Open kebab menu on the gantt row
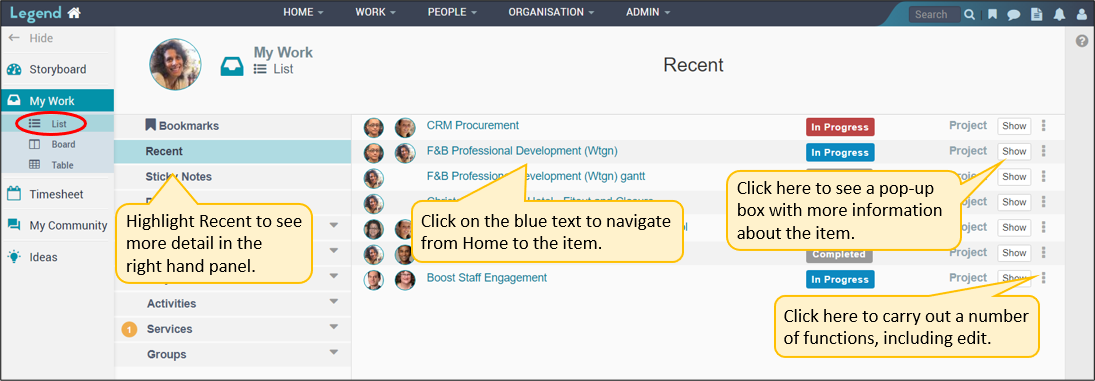Screen dimensions: 1095x381 point(1043,177)
